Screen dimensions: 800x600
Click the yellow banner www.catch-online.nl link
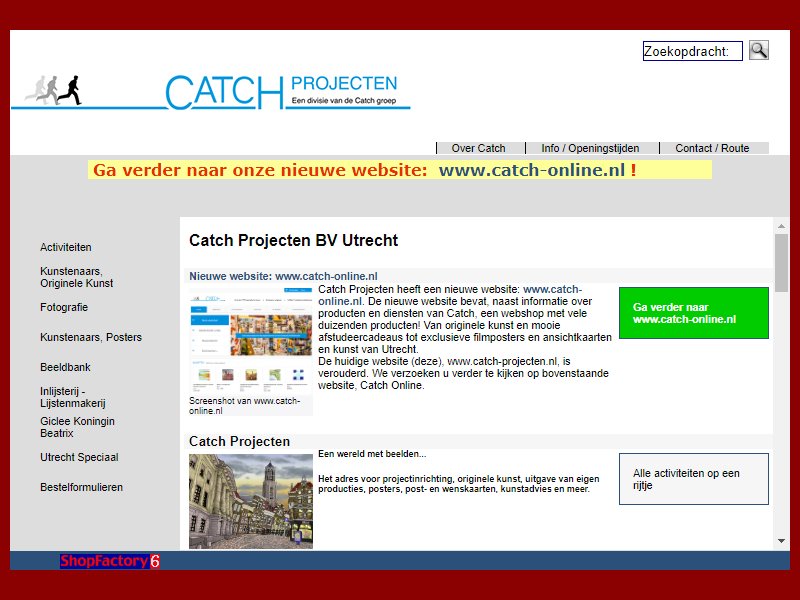(532, 170)
